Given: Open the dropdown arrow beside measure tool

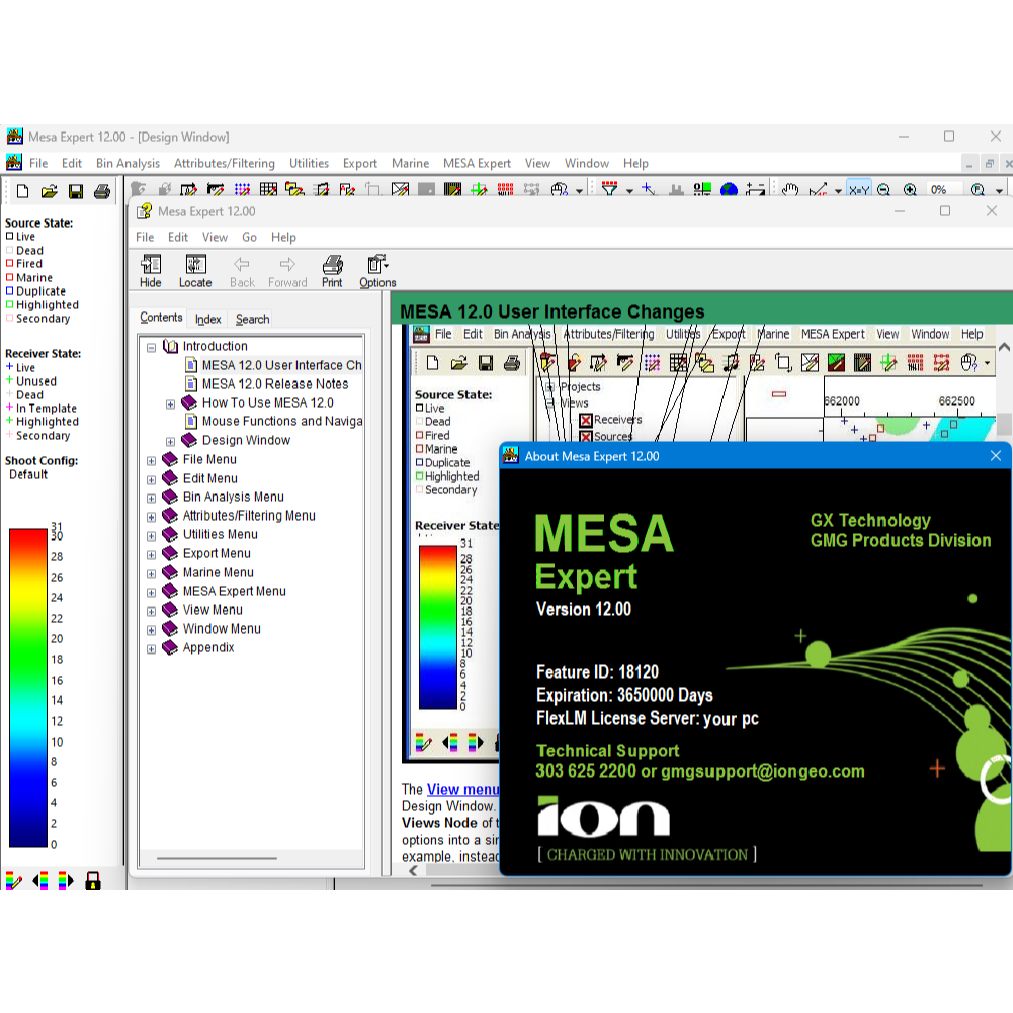Looking at the screenshot, I should 838,191.
